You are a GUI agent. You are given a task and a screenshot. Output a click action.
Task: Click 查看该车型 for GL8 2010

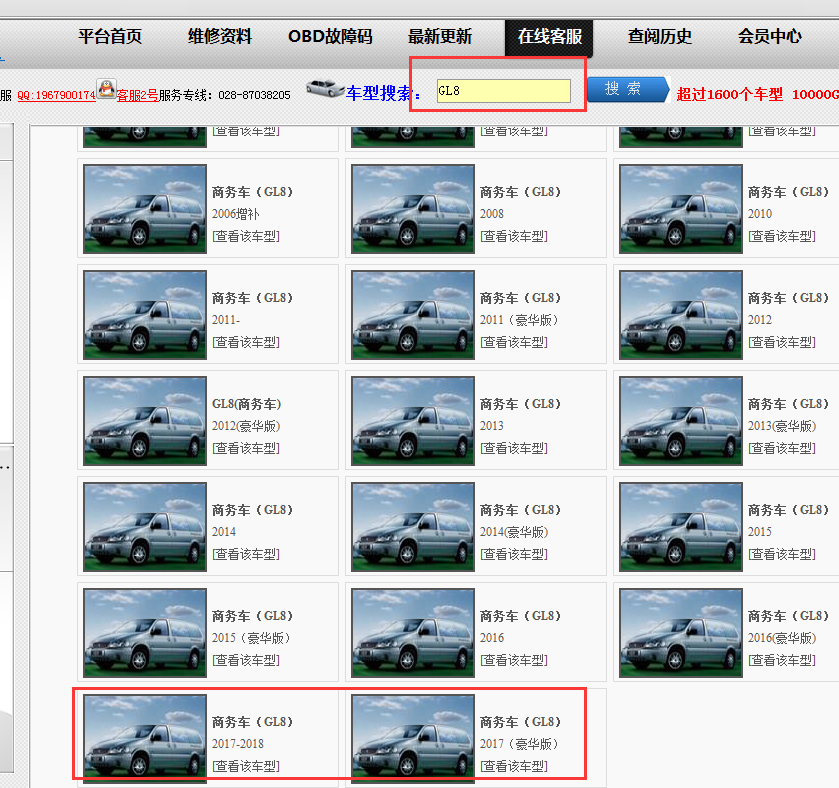(x=782, y=236)
